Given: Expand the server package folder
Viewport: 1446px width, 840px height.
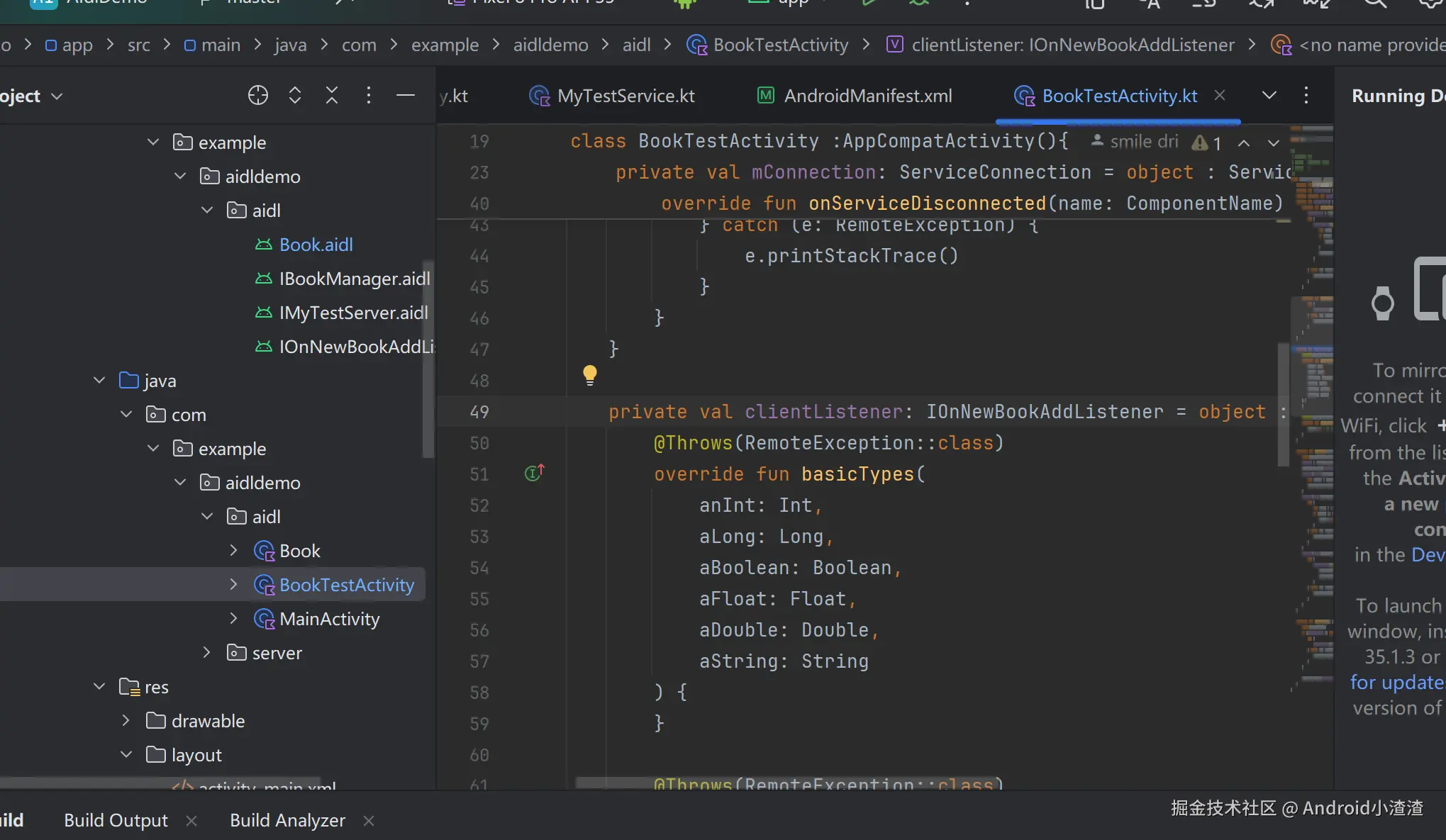Looking at the screenshot, I should pyautogui.click(x=206, y=652).
